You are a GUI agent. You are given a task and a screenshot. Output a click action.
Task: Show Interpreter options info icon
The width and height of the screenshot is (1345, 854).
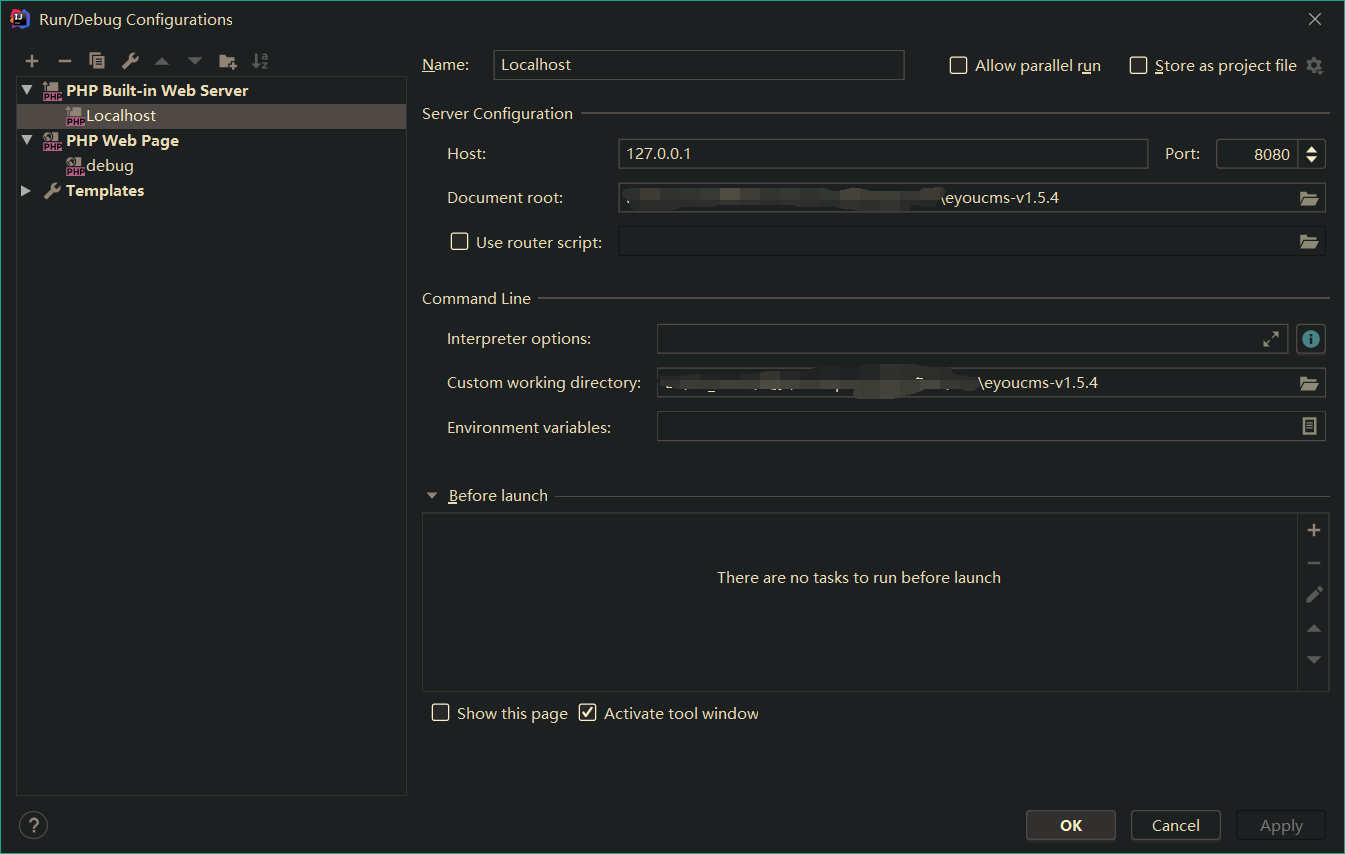click(1311, 339)
